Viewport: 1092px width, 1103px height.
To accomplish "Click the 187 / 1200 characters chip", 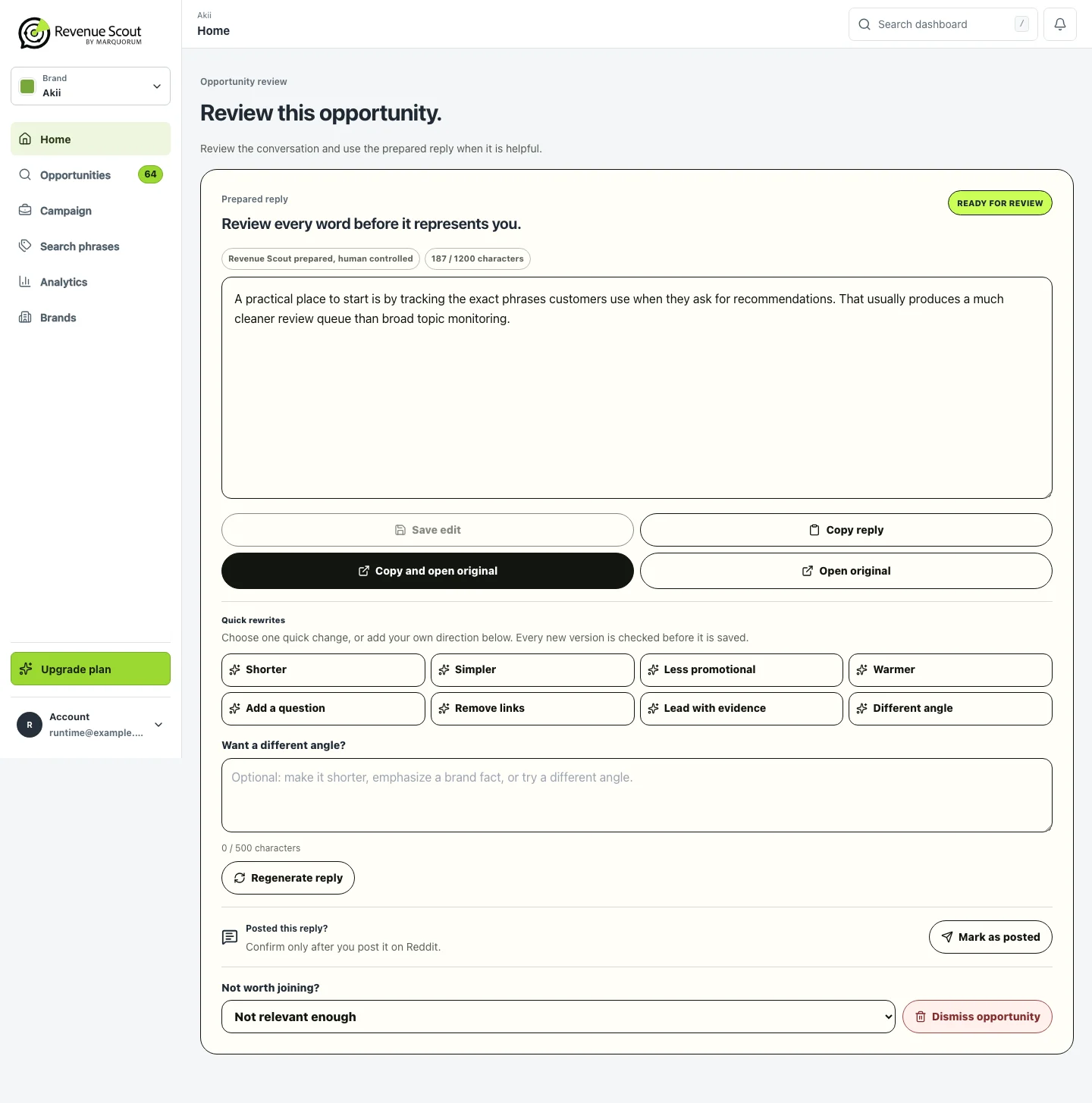I will 478,259.
